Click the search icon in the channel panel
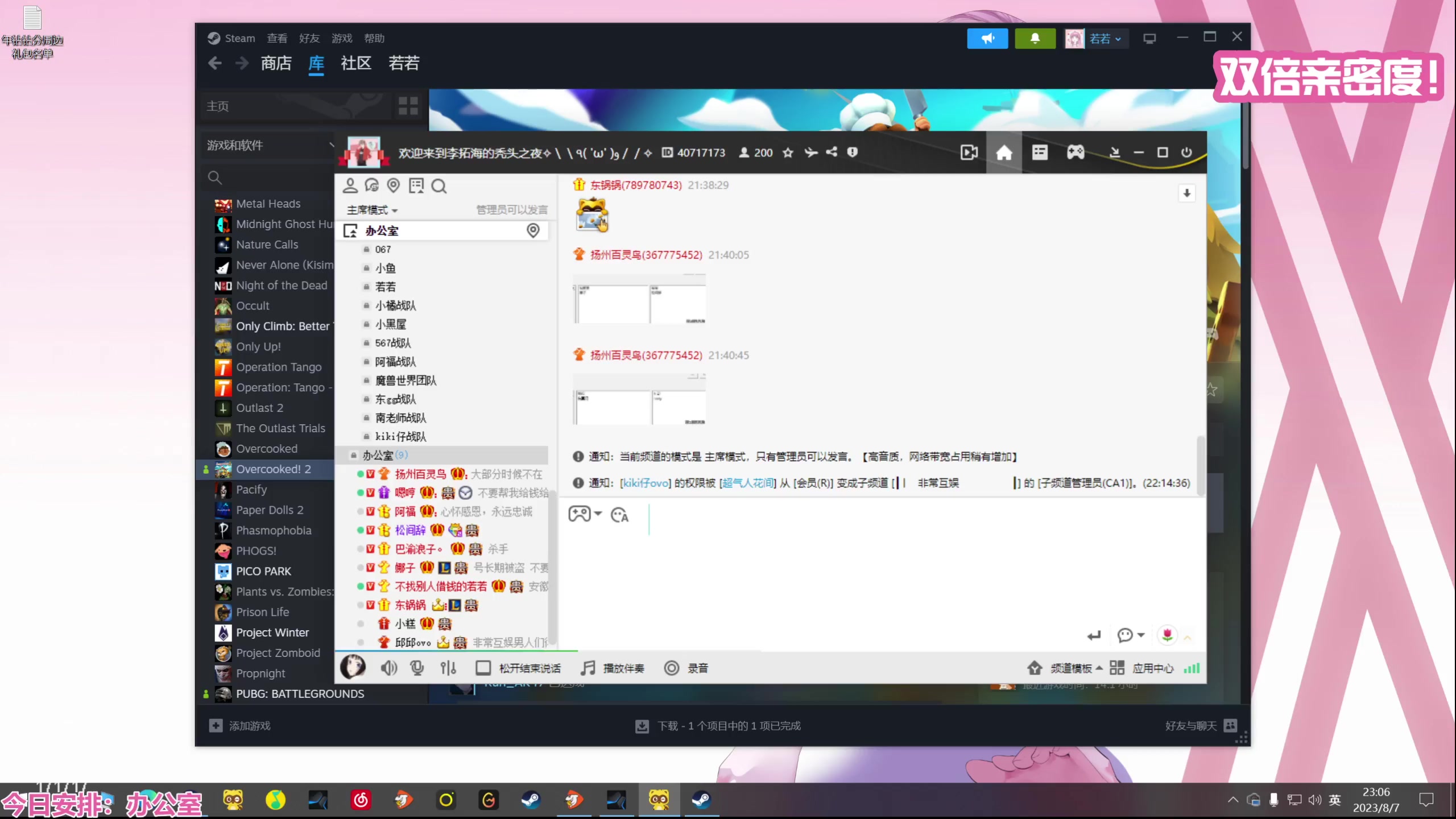Screen dimensions: 1456x819 439,186
